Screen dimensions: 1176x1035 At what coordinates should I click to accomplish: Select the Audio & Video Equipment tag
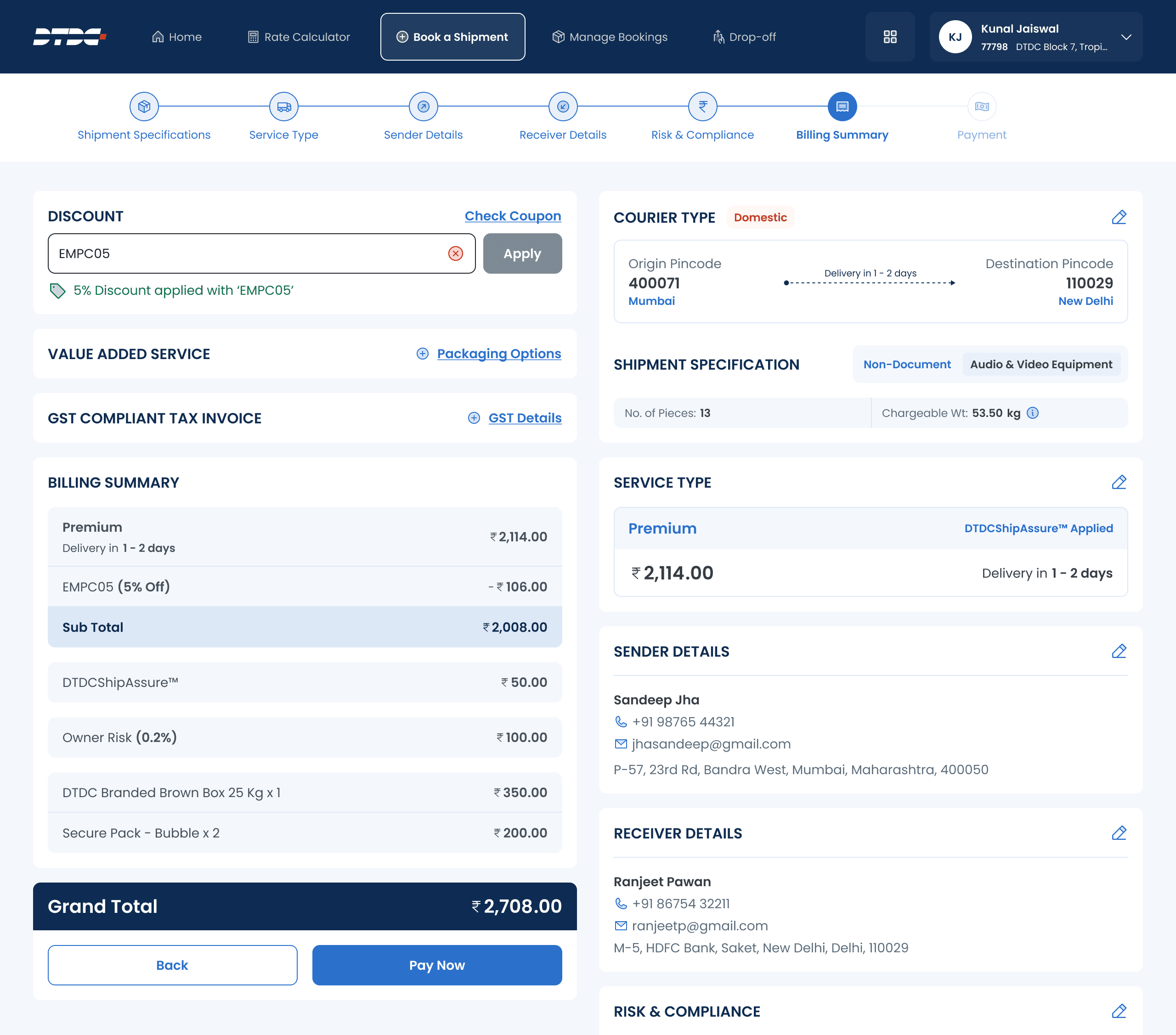1041,365
